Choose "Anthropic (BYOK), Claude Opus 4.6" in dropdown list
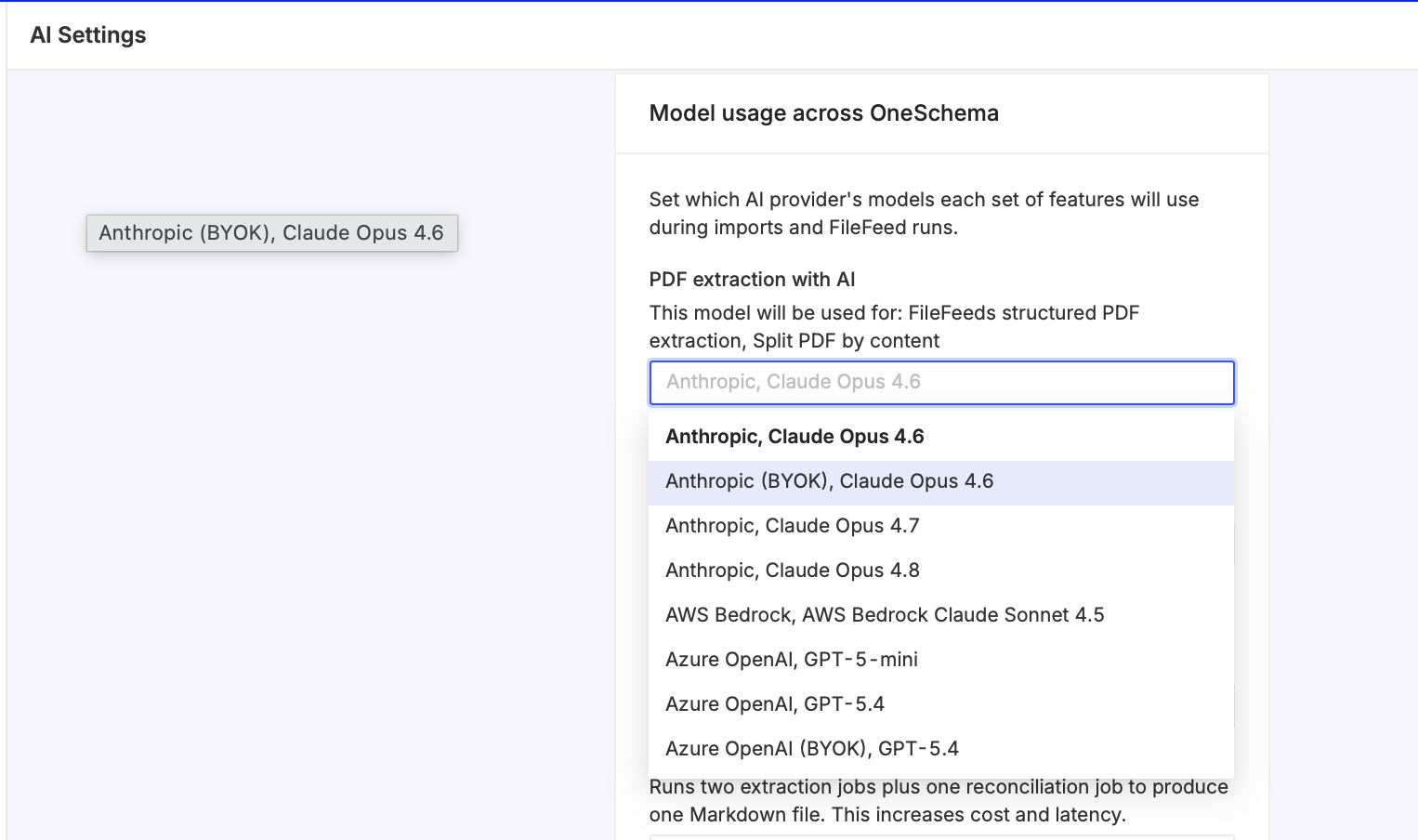1418x840 pixels. (x=940, y=481)
